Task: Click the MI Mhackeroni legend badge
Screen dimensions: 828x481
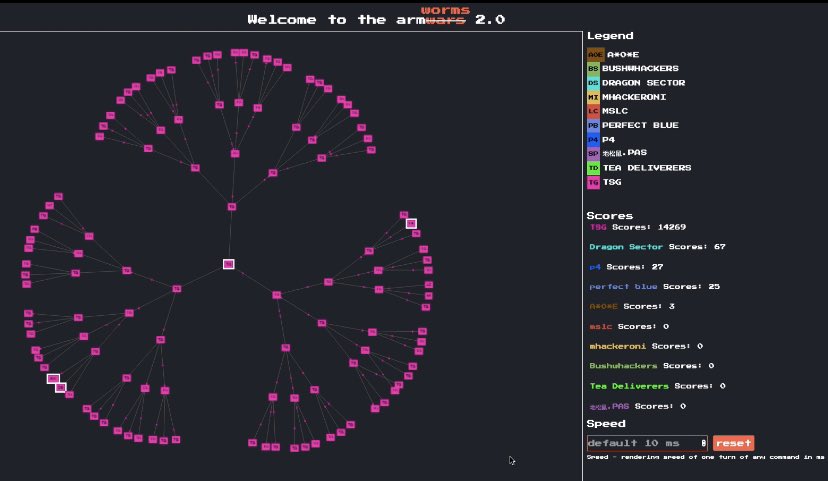Action: [593, 97]
